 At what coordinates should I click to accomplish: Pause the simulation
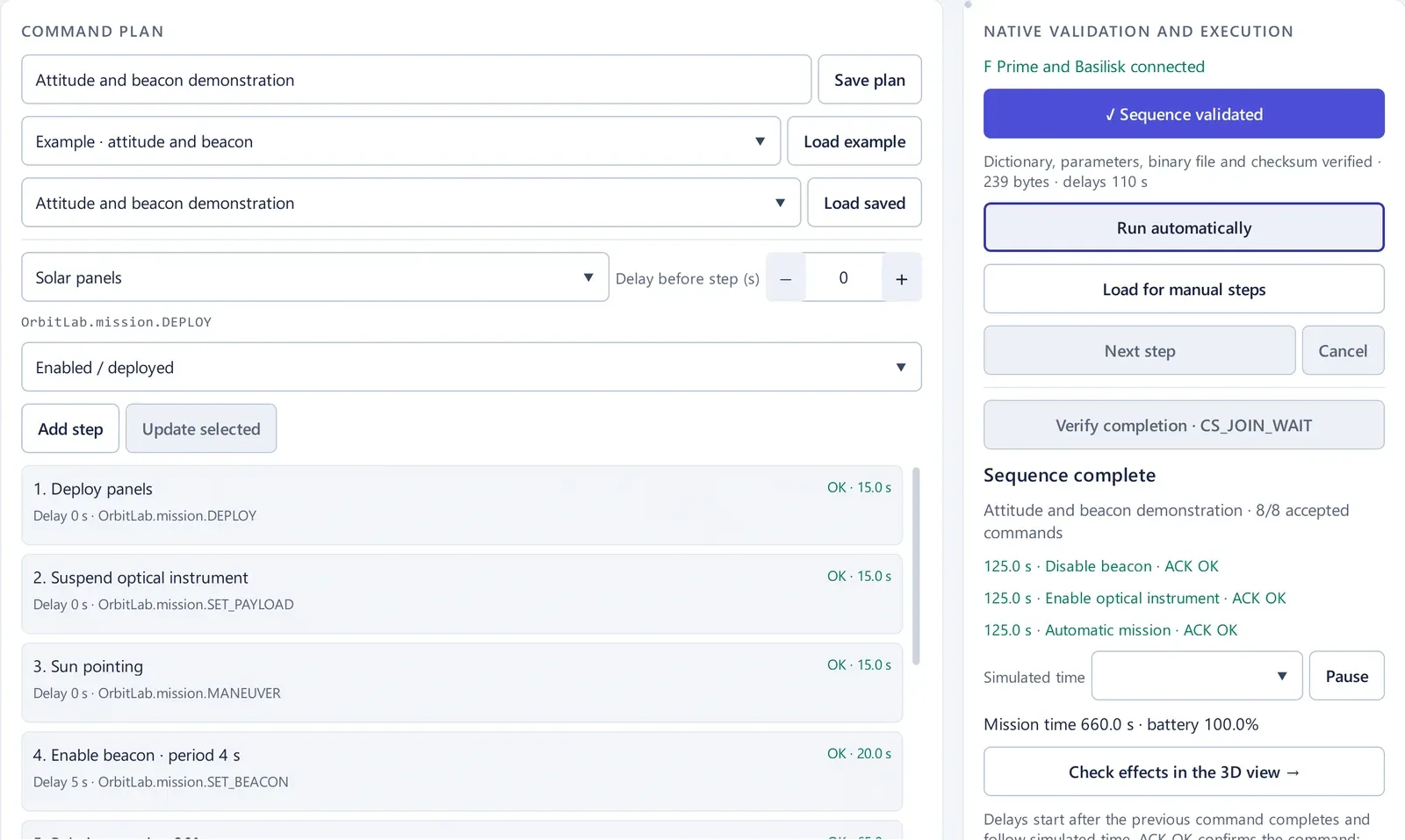click(x=1346, y=676)
